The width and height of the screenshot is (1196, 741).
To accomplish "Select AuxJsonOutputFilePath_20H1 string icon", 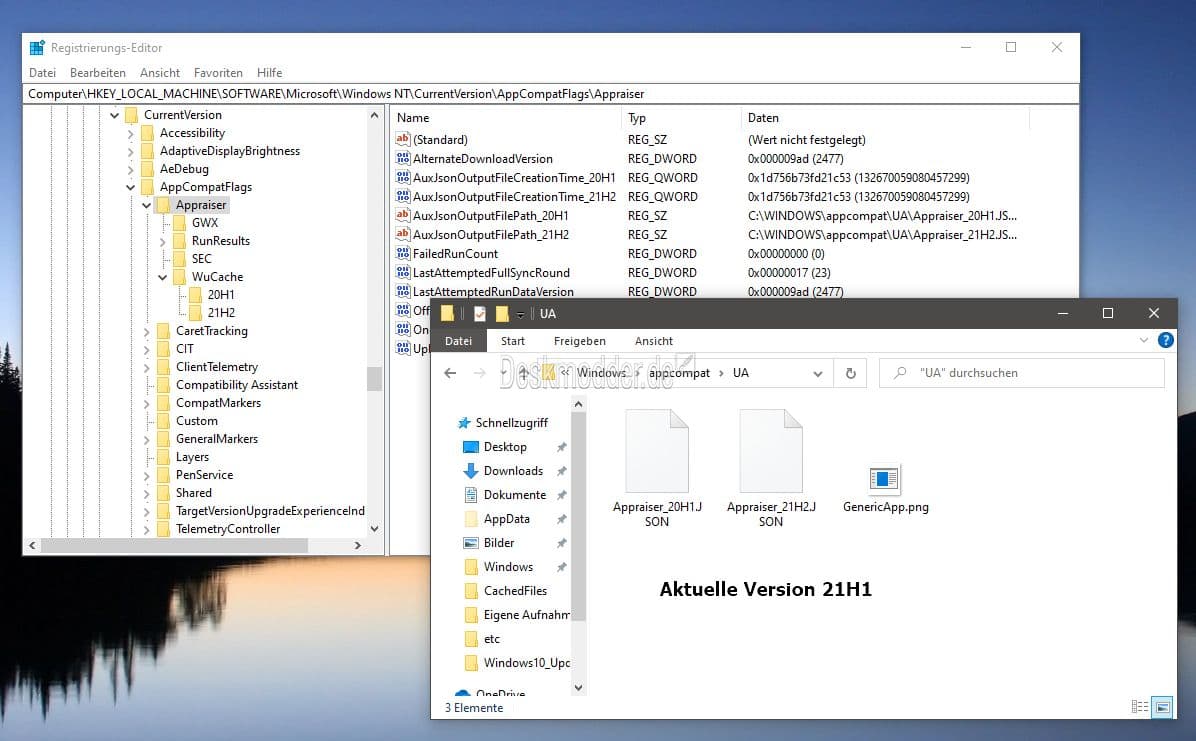I will tap(403, 215).
